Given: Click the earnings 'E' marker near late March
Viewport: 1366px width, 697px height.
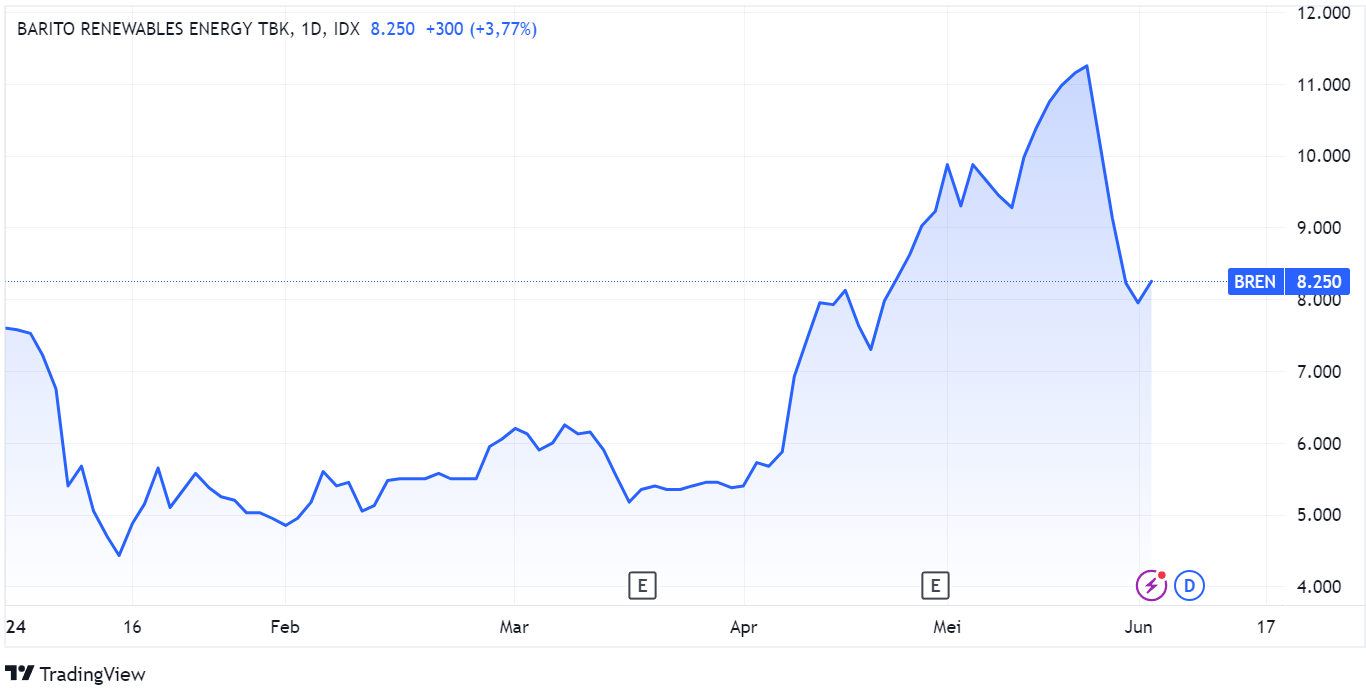Looking at the screenshot, I should pos(642,585).
